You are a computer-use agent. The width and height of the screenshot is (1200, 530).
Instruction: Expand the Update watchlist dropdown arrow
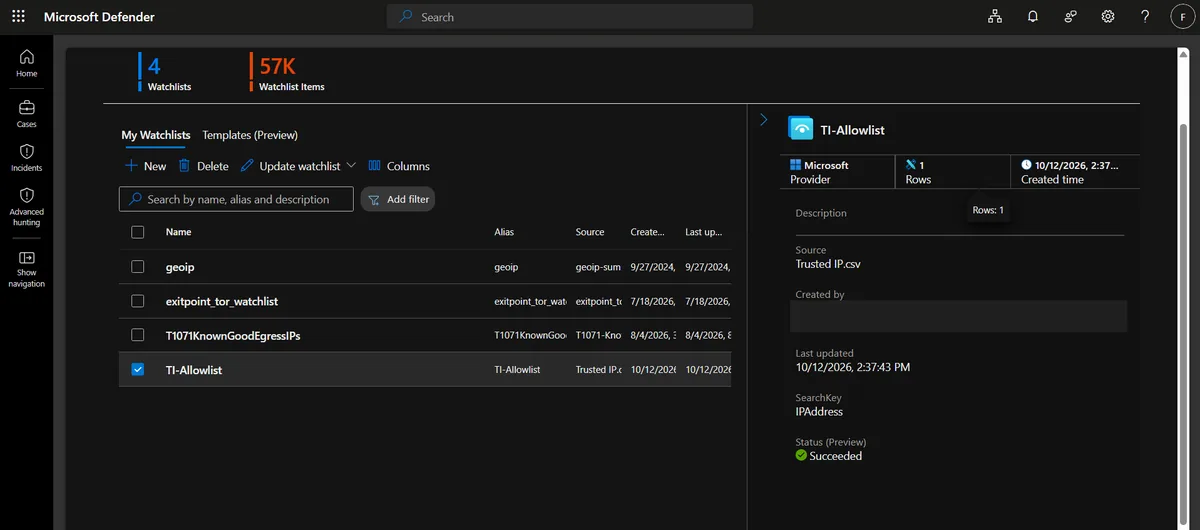point(351,166)
